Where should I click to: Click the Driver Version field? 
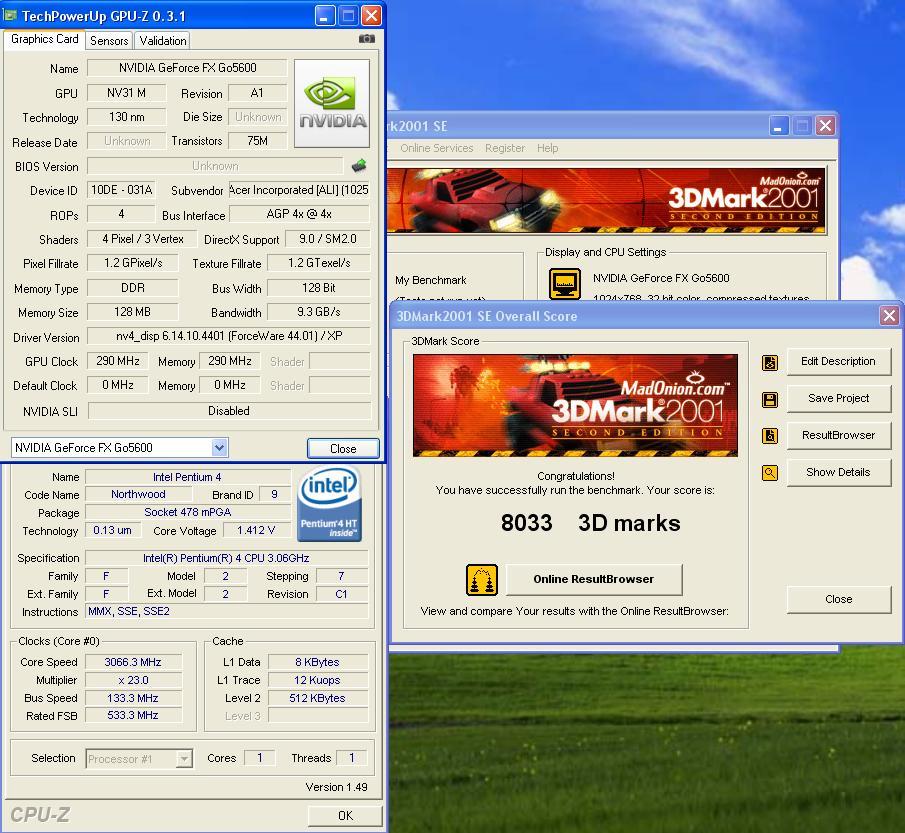click(x=229, y=336)
